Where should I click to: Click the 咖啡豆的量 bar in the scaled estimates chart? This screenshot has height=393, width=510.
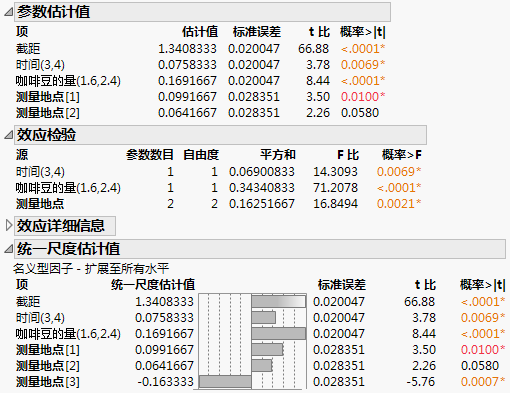click(279, 334)
